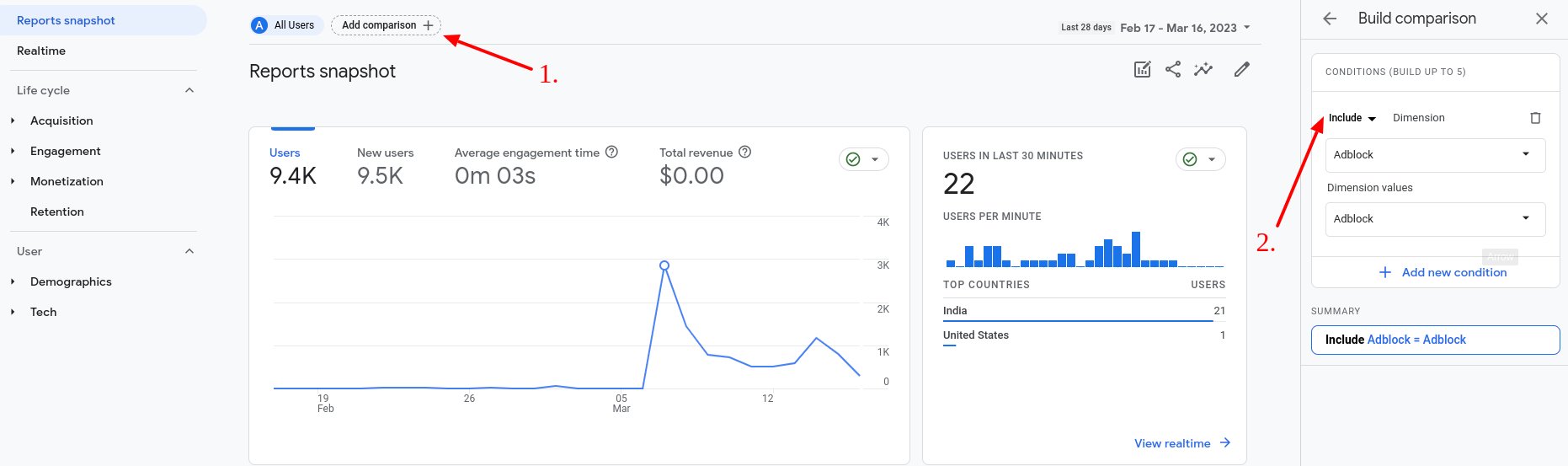
Task: Open the Adblock dimension dropdown
Action: 1435,155
